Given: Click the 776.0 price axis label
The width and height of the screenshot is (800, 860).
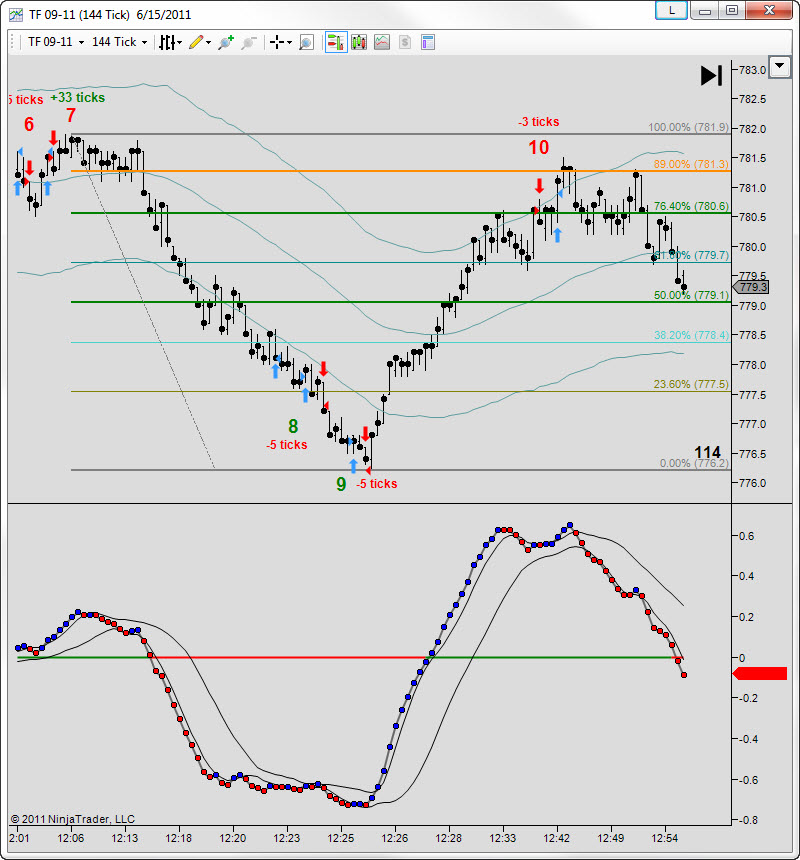Looking at the screenshot, I should point(752,483).
